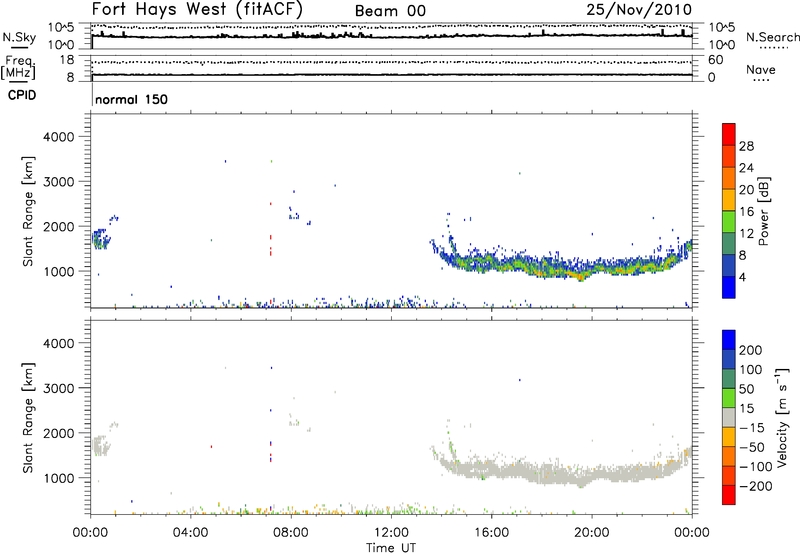The image size is (800, 554).
Task: Click the 60 tick right of frequency panel
Action: [x=715, y=60]
